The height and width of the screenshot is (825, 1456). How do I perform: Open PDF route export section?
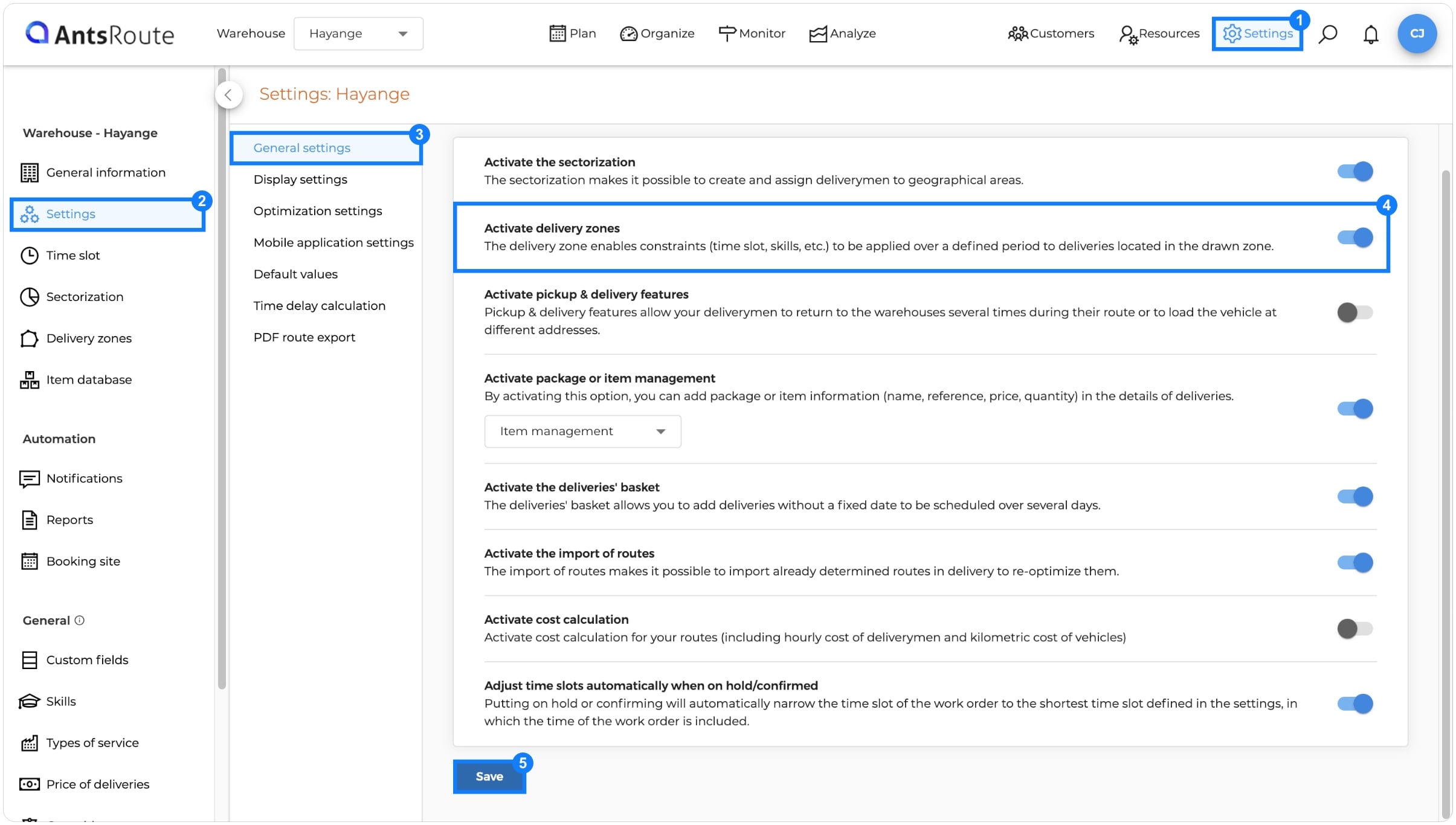[x=304, y=337]
